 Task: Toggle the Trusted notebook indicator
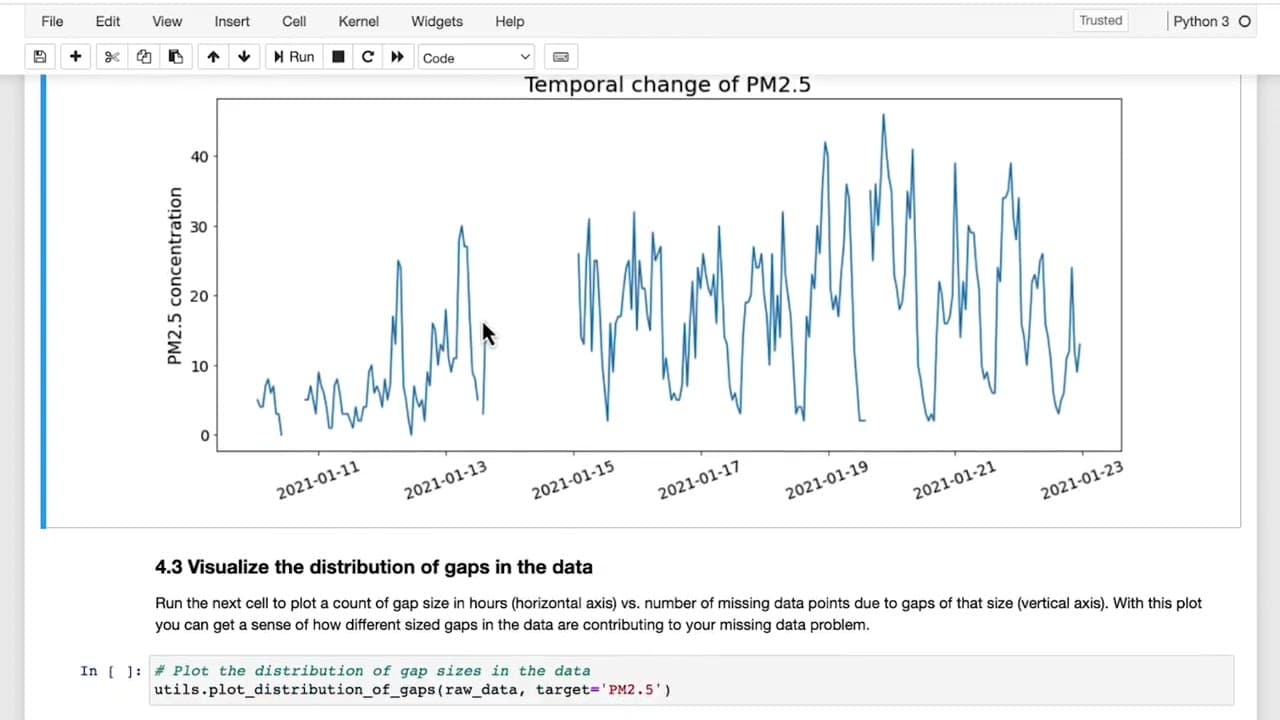tap(1101, 20)
